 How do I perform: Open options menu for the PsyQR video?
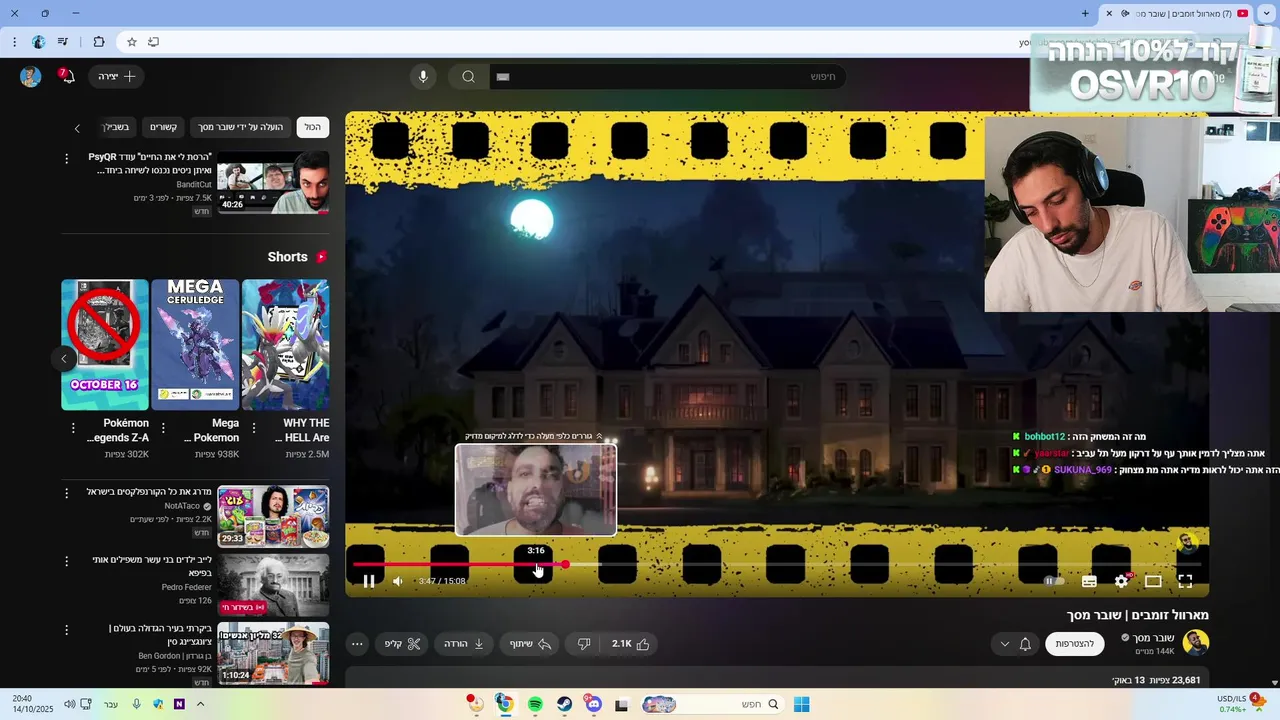[x=67, y=159]
